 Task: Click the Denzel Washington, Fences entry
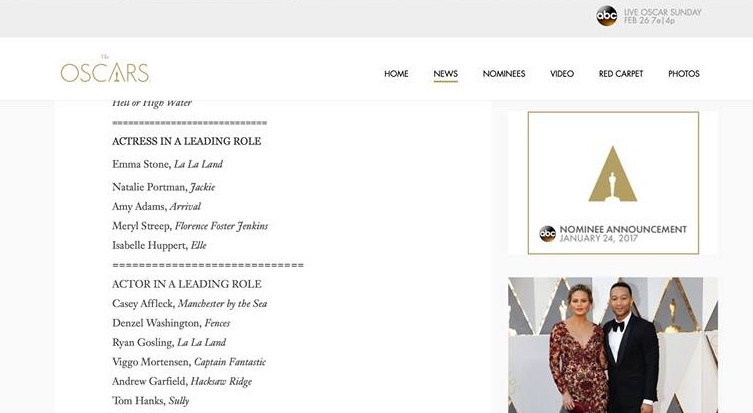171,324
